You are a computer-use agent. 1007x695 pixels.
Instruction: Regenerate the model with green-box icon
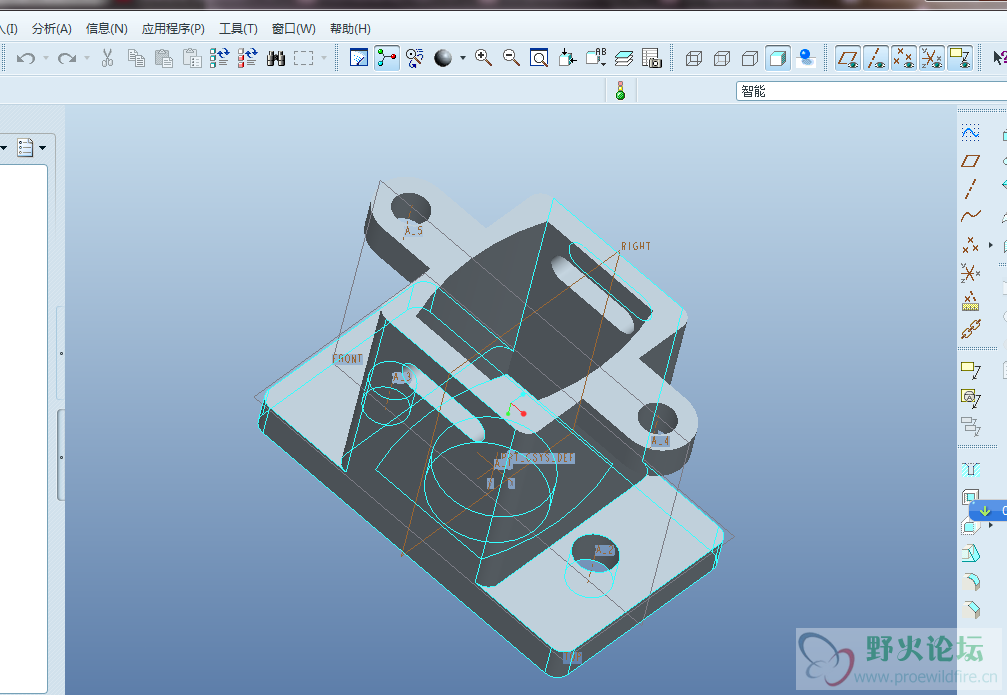pyautogui.click(x=220, y=58)
